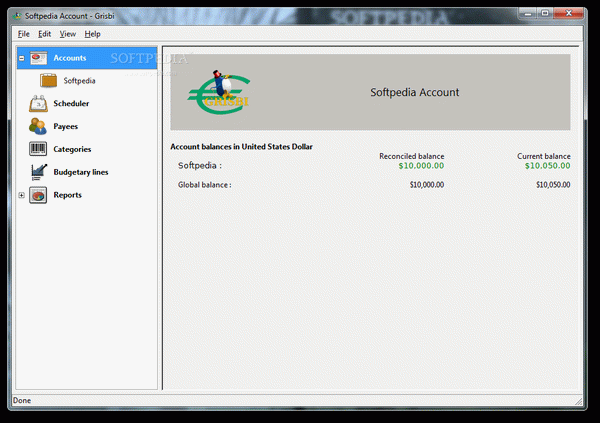Maximize the Grisbi window
This screenshot has height=423, width=600.
point(545,14)
